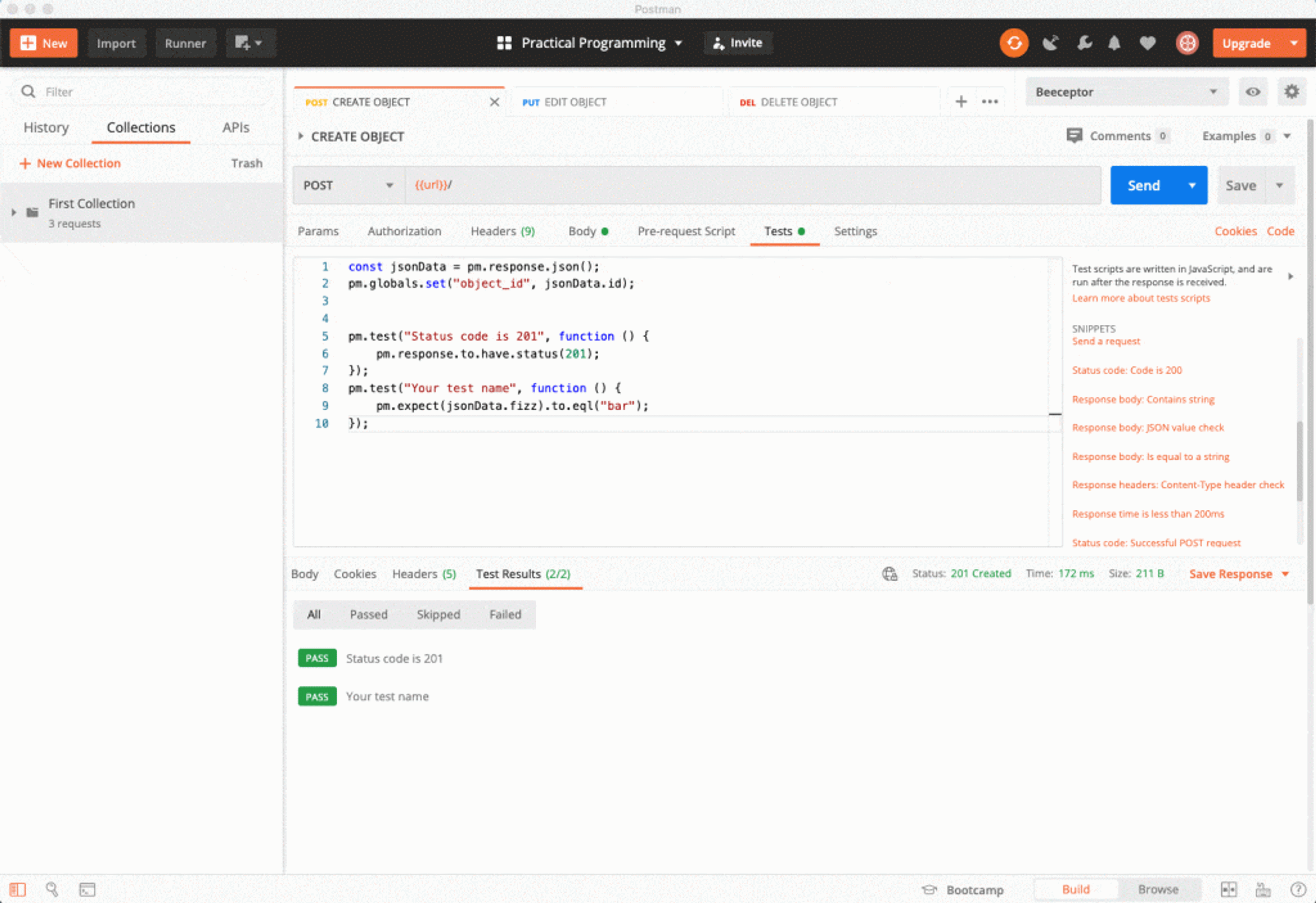Viewport: 1316px width, 903px height.
Task: Open tab options ellipsis menu
Action: pos(990,102)
